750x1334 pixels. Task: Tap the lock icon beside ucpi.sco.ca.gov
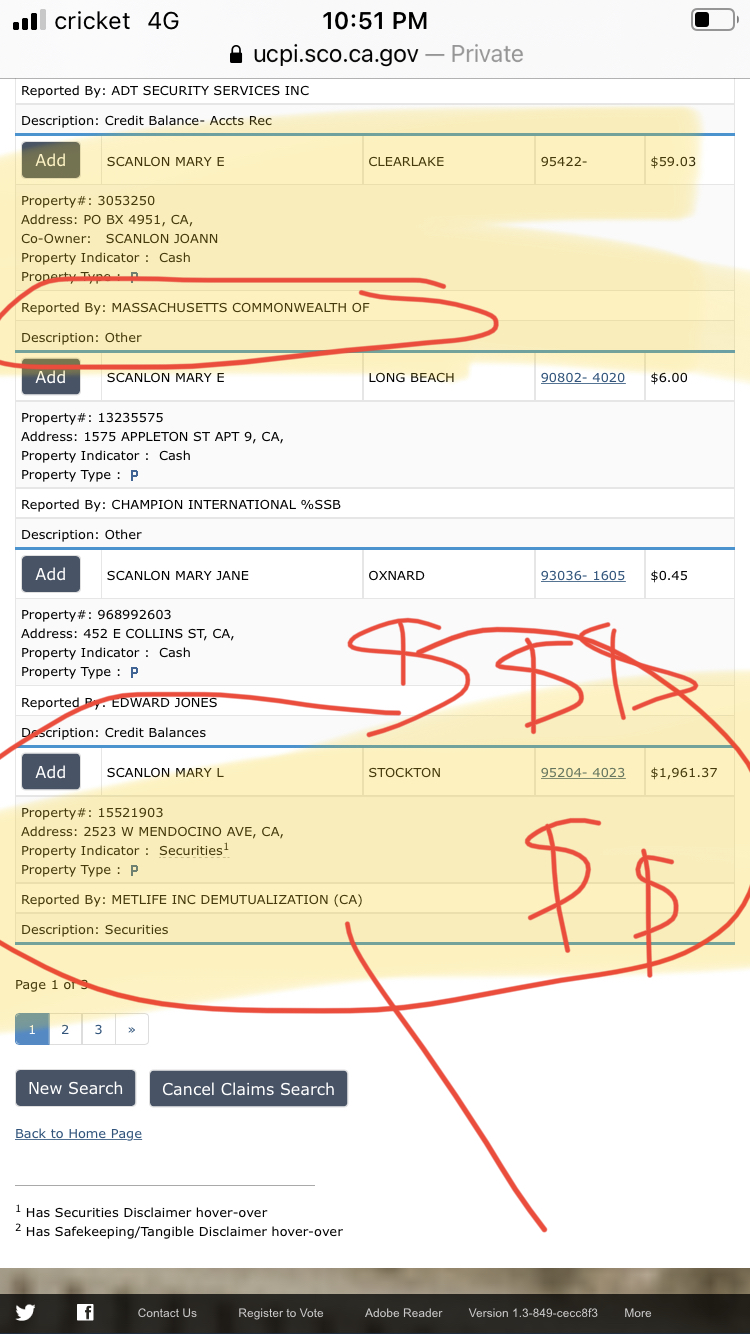click(236, 54)
